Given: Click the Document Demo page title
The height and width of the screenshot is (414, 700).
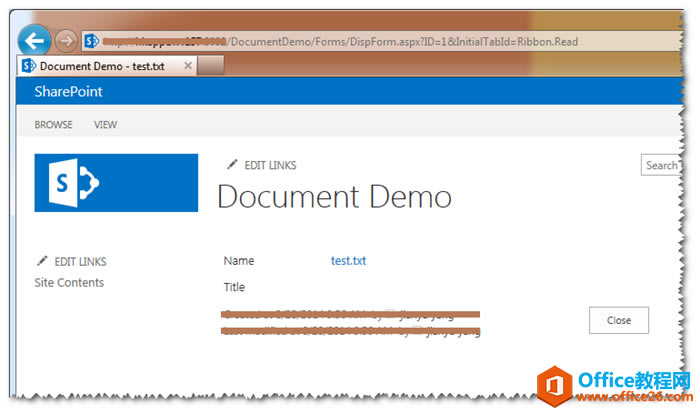Looking at the screenshot, I should (334, 197).
